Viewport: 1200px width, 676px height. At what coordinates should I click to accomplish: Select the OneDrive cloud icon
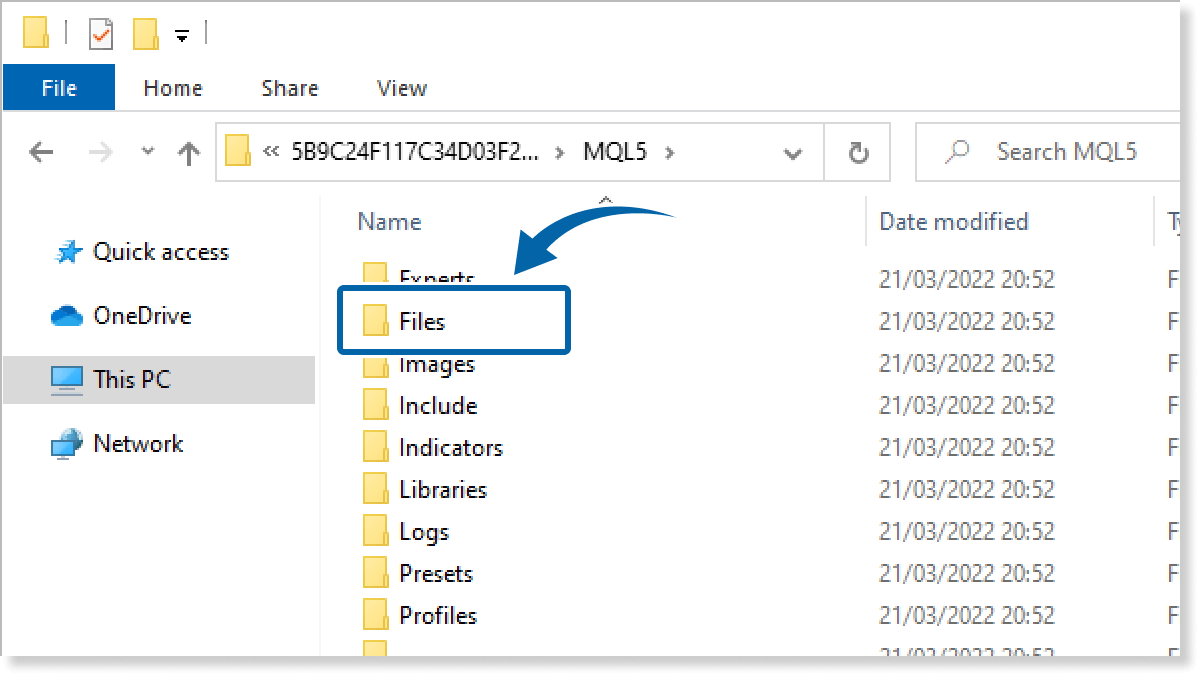click(66, 316)
